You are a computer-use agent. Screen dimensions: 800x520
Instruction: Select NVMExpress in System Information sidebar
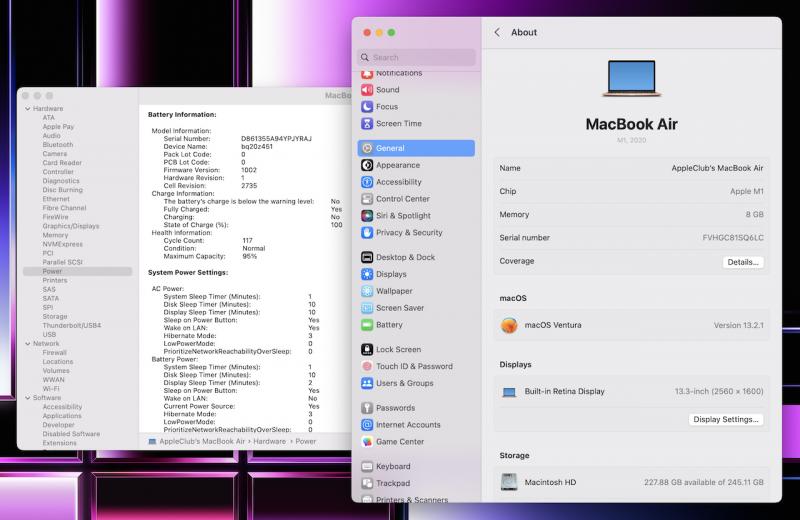point(62,244)
